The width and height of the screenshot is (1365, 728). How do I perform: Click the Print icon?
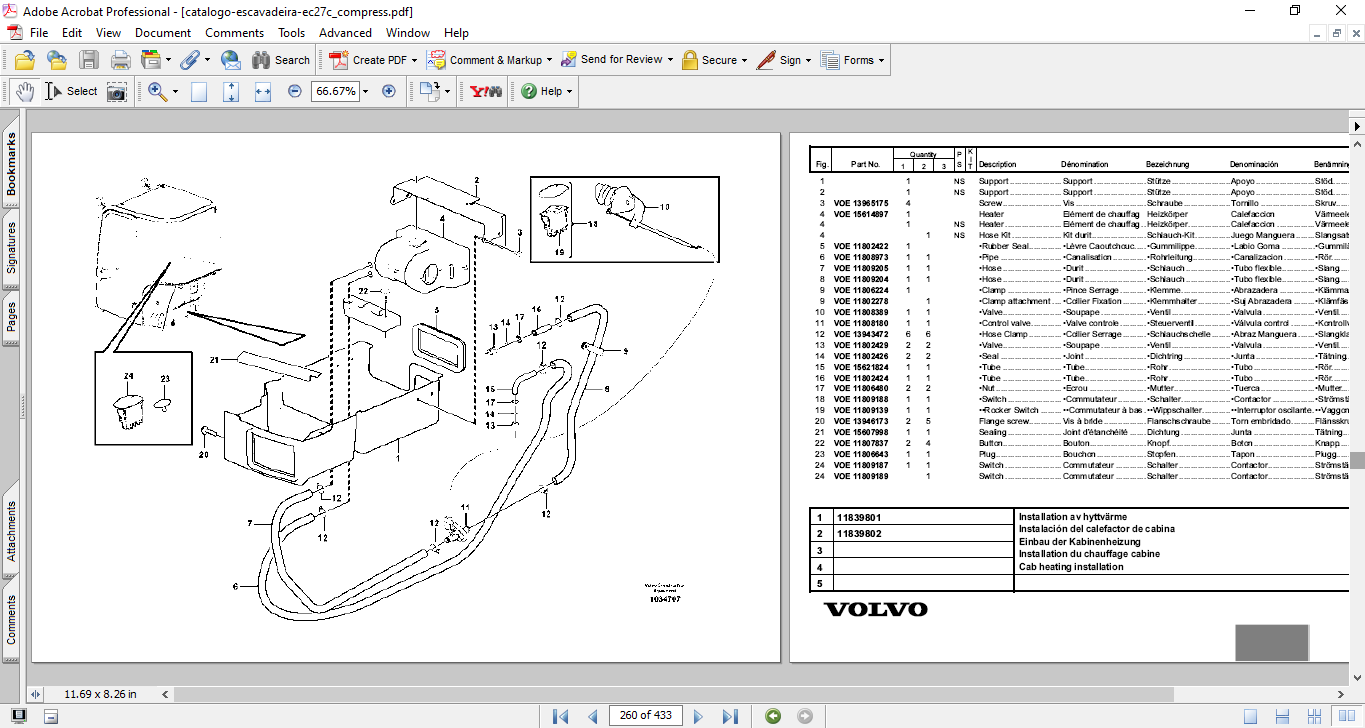(120, 60)
